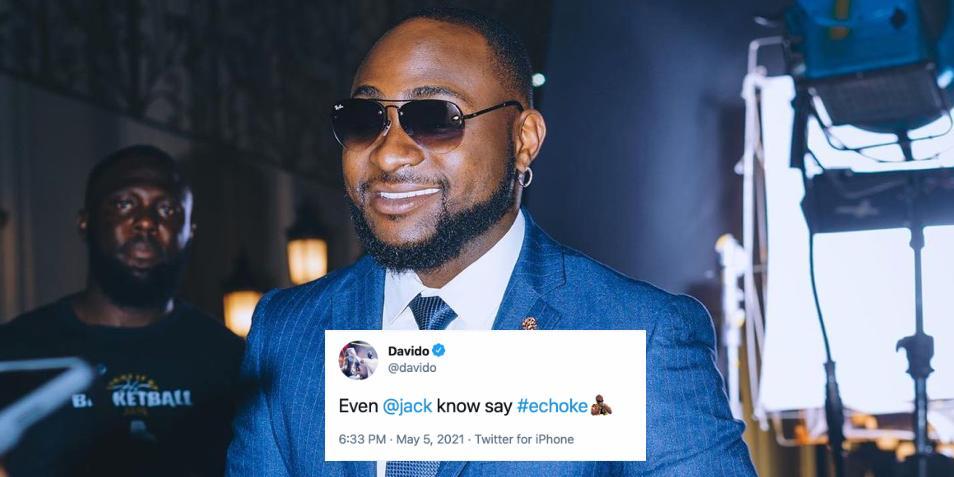Open the #echoke hashtag
954x477 pixels.
pos(552,406)
